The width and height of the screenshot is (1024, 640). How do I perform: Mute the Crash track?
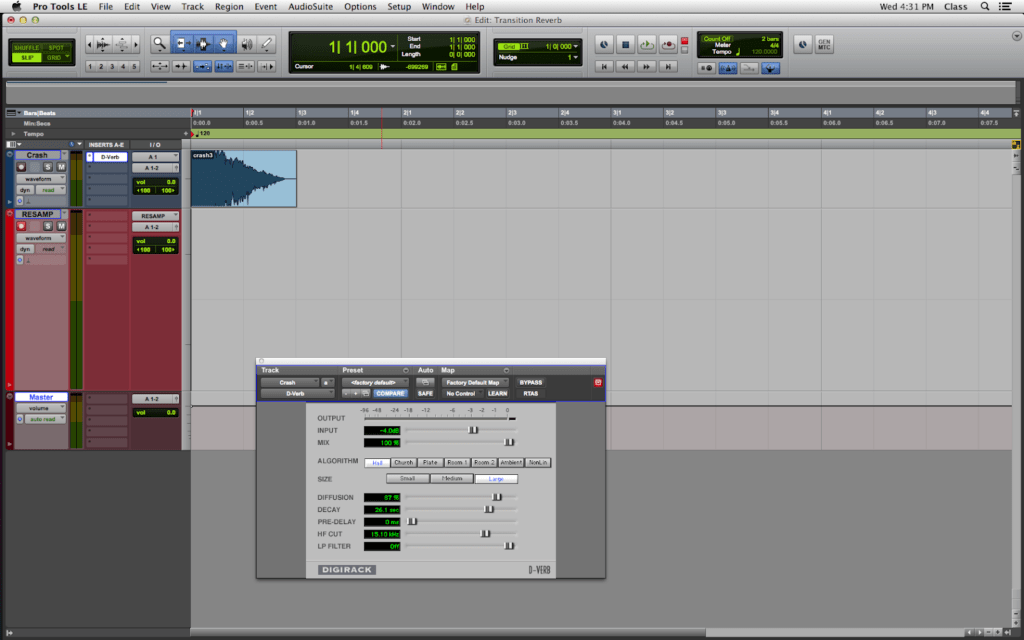[60, 167]
